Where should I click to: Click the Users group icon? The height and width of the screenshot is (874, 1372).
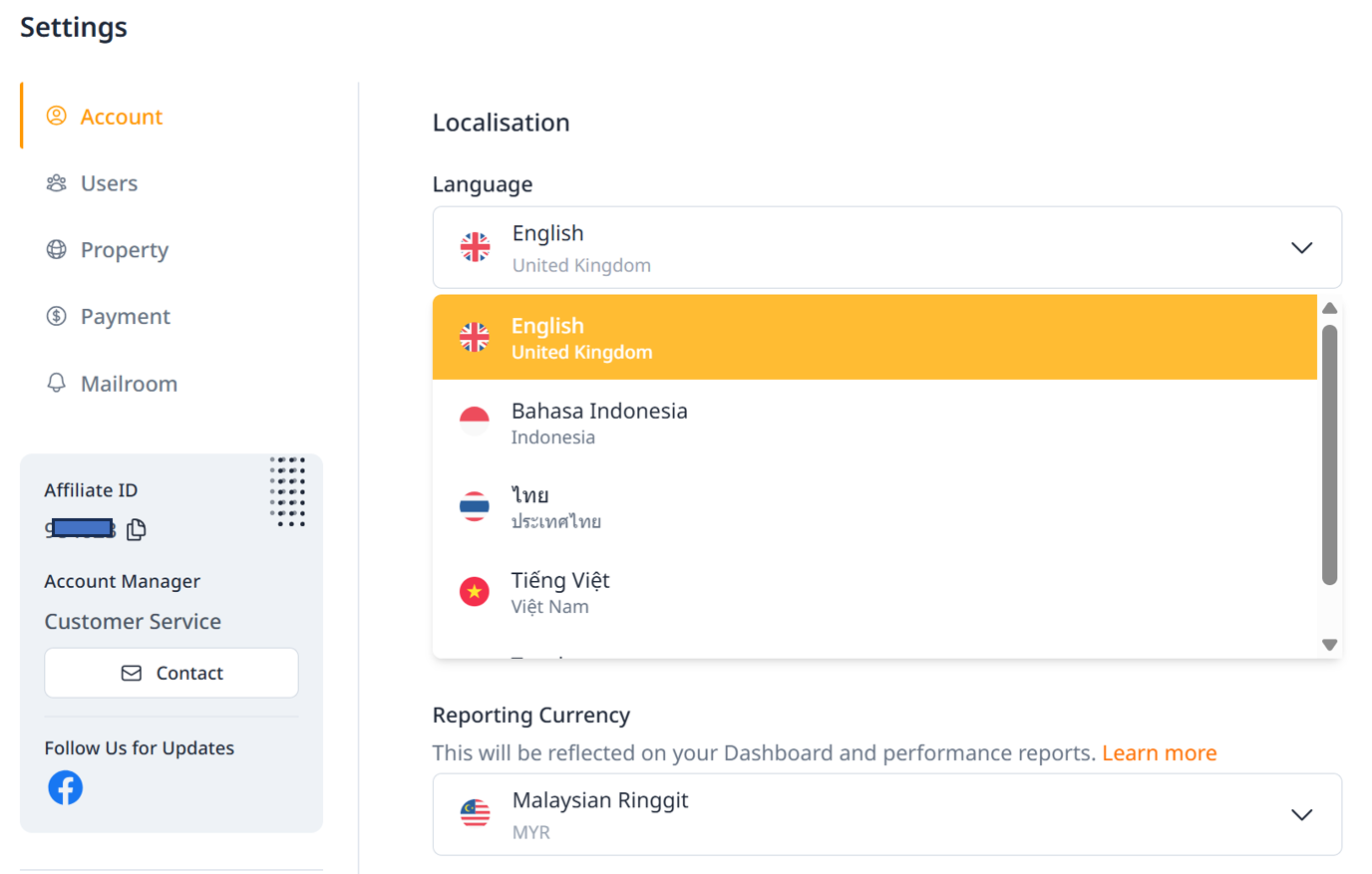[x=57, y=183]
